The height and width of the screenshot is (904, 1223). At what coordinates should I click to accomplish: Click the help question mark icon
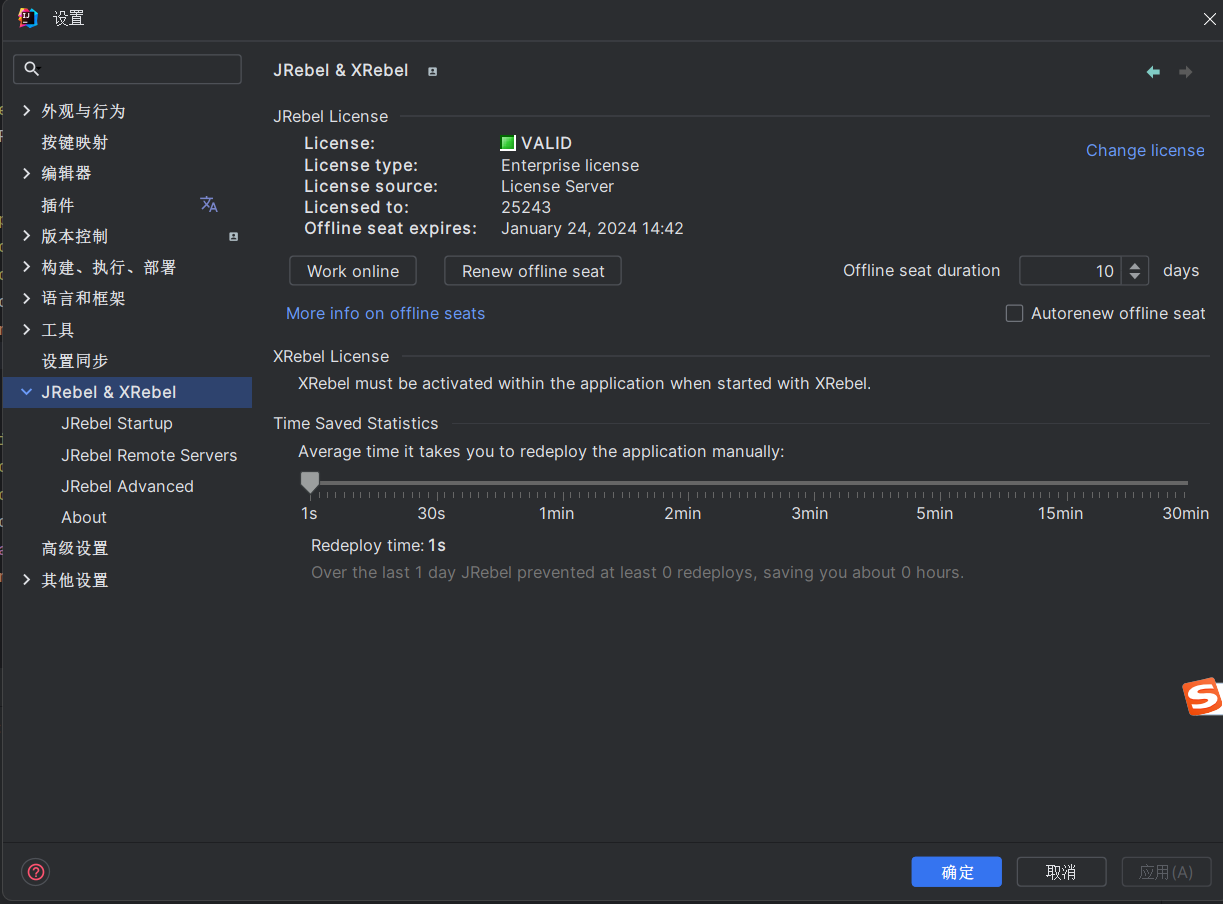(36, 872)
